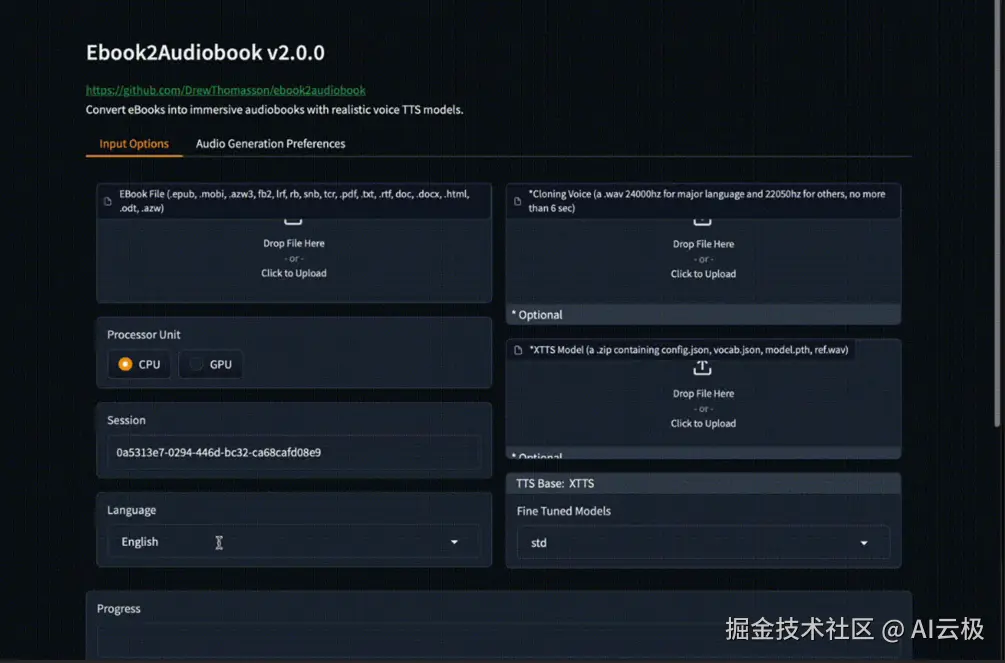Expand Language list with its arrow
The height and width of the screenshot is (663, 1005).
point(454,542)
